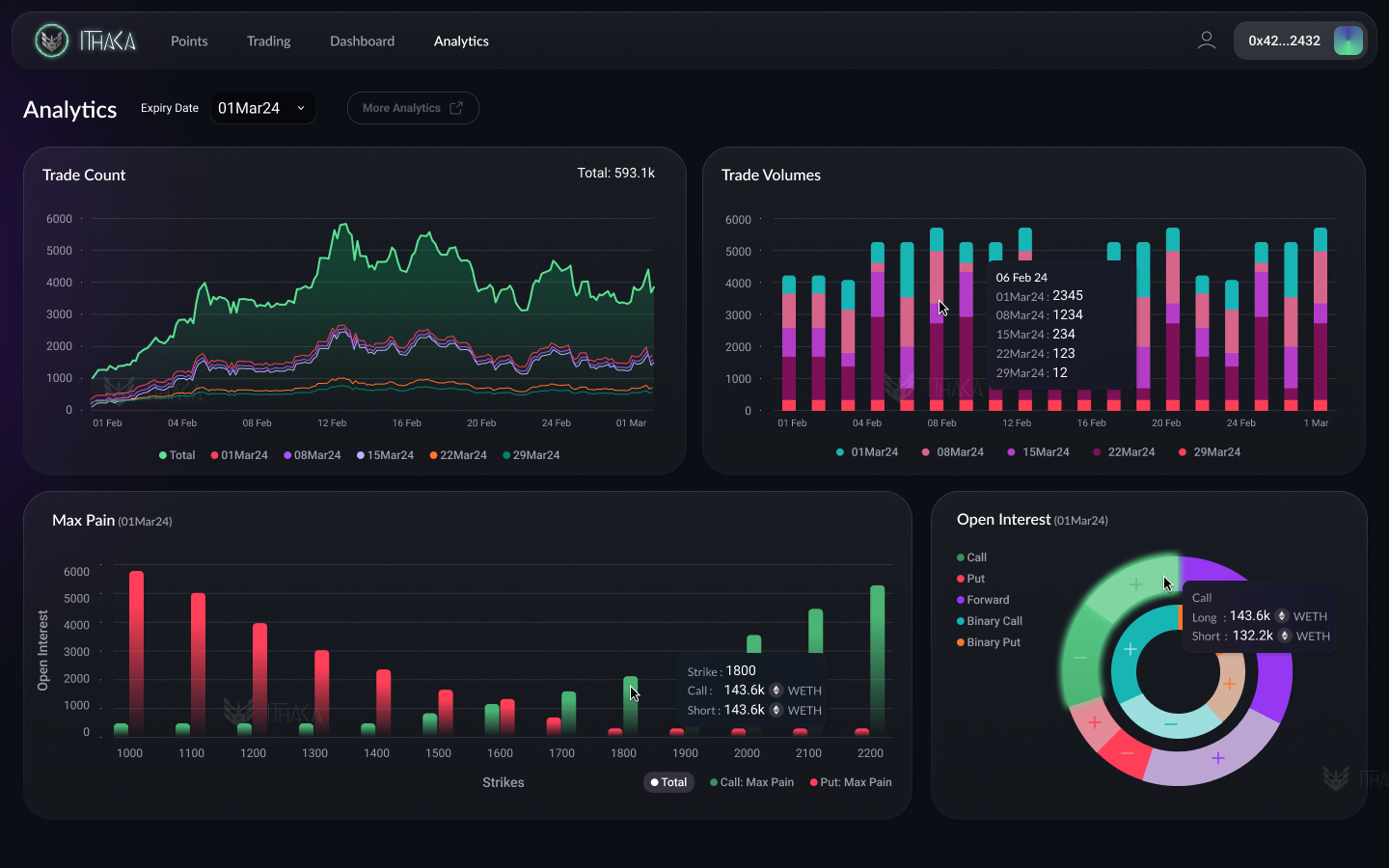Click external link icon in More Analytics
Image resolution: width=1389 pixels, height=868 pixels.
[456, 108]
